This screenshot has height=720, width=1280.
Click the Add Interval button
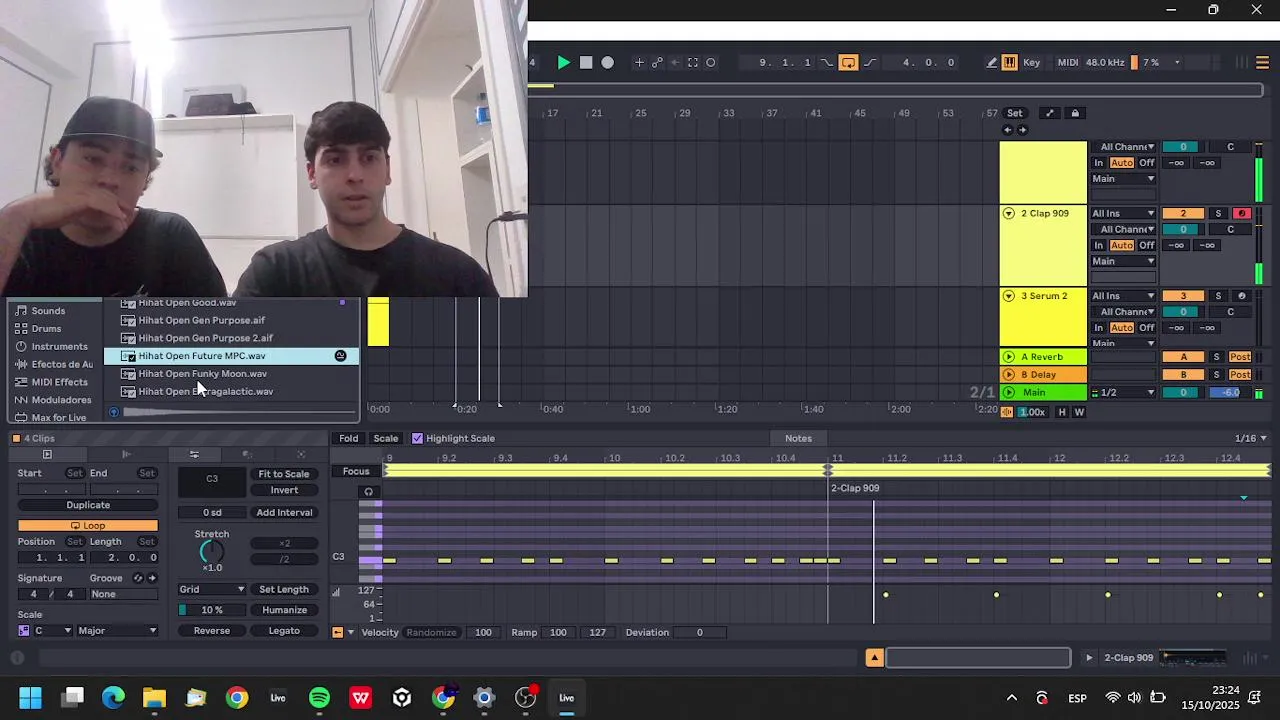(284, 513)
